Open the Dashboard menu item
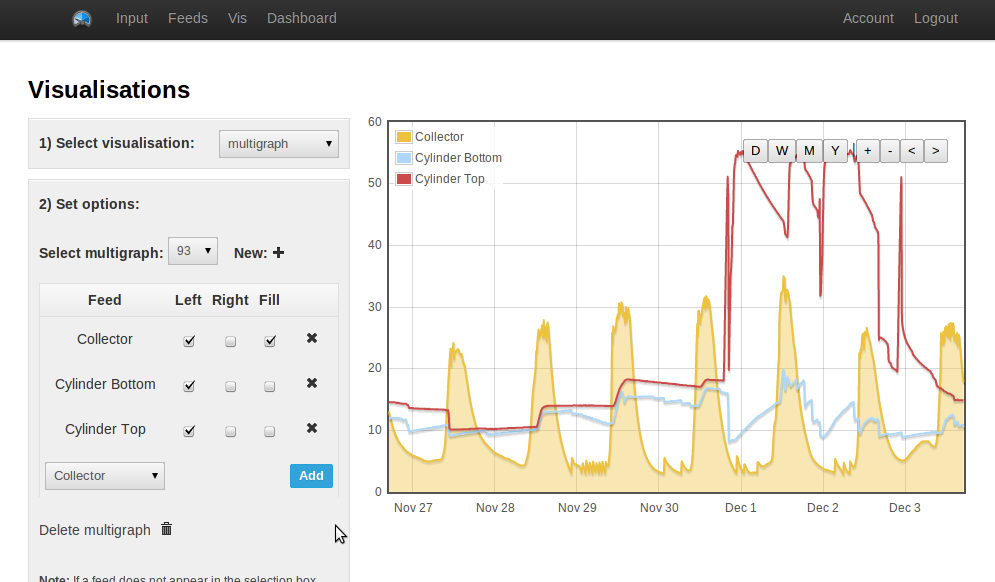This screenshot has height=582, width=995. pos(301,18)
